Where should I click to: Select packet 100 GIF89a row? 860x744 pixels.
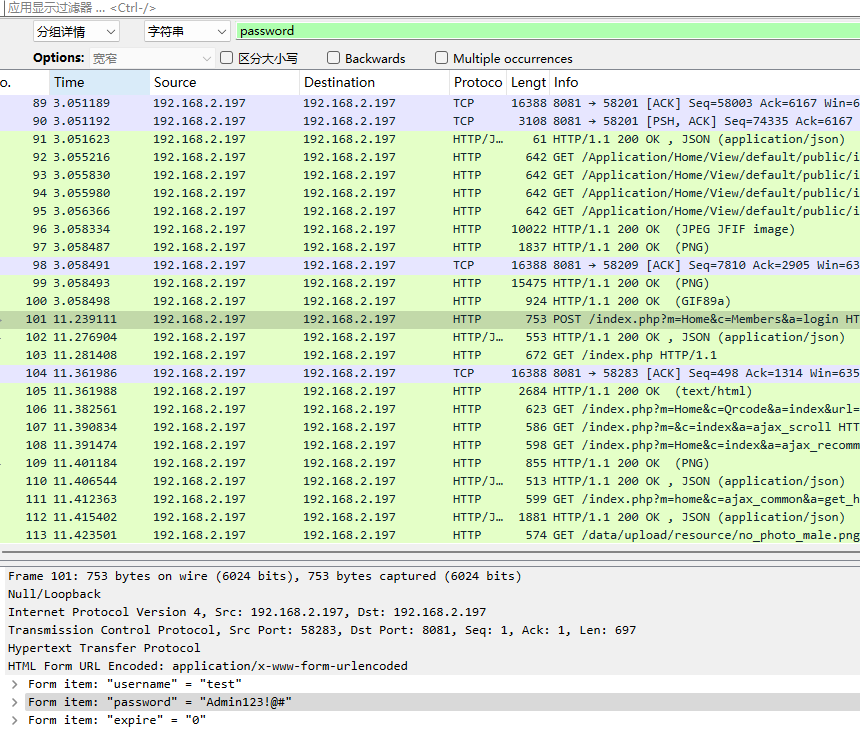pyautogui.click(x=430, y=301)
